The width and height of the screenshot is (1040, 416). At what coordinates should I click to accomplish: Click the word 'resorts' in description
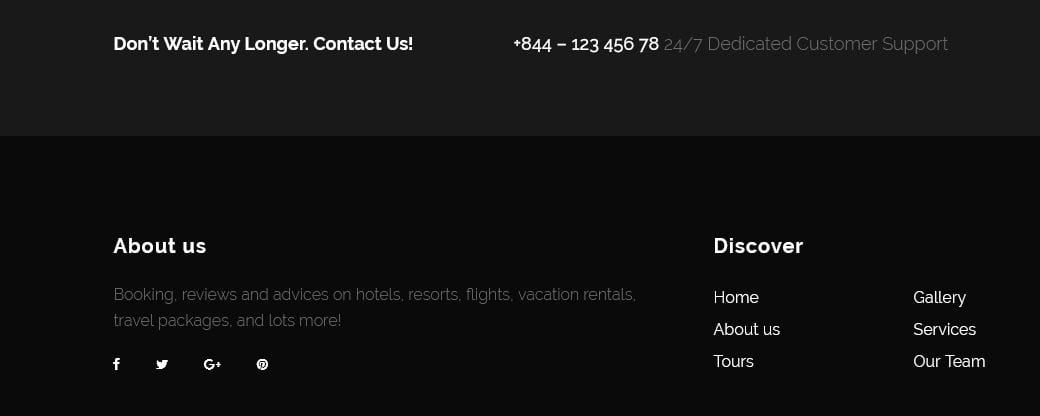pyautogui.click(x=434, y=295)
